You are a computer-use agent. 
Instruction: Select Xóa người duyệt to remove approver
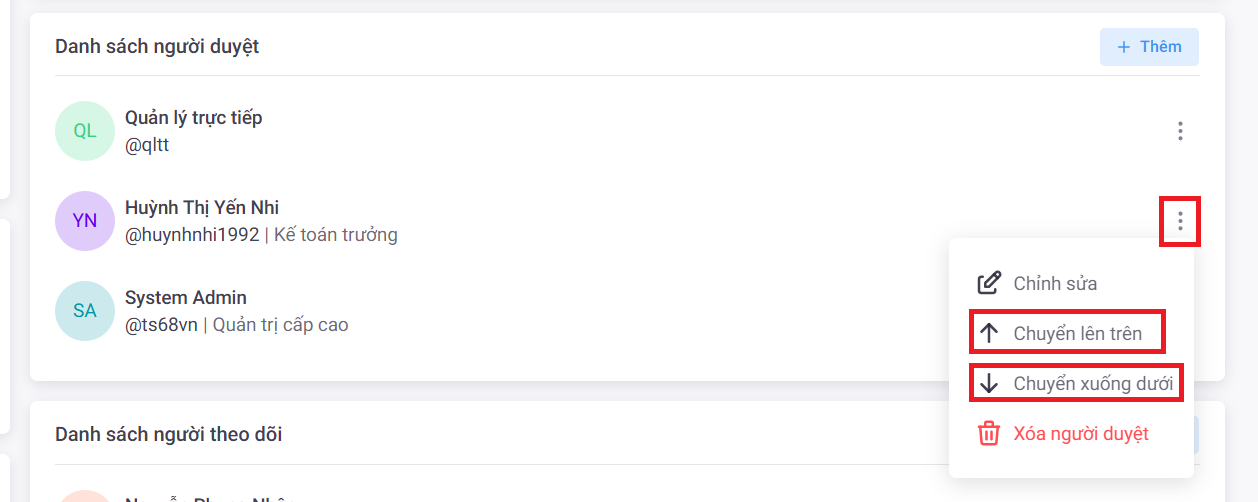click(x=1080, y=433)
